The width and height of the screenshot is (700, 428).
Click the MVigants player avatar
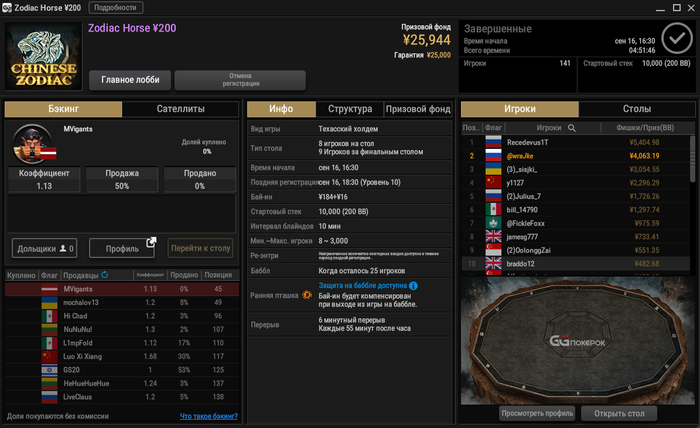32,144
